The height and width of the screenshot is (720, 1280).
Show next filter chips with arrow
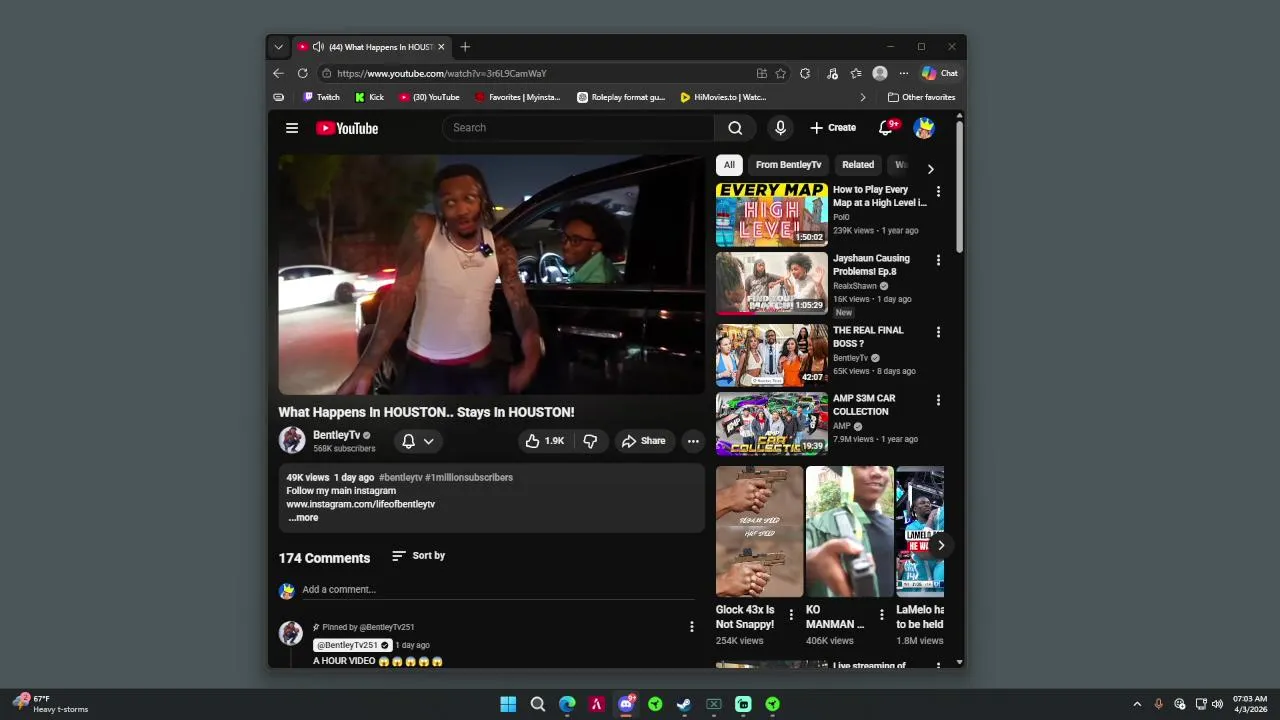[x=930, y=169]
